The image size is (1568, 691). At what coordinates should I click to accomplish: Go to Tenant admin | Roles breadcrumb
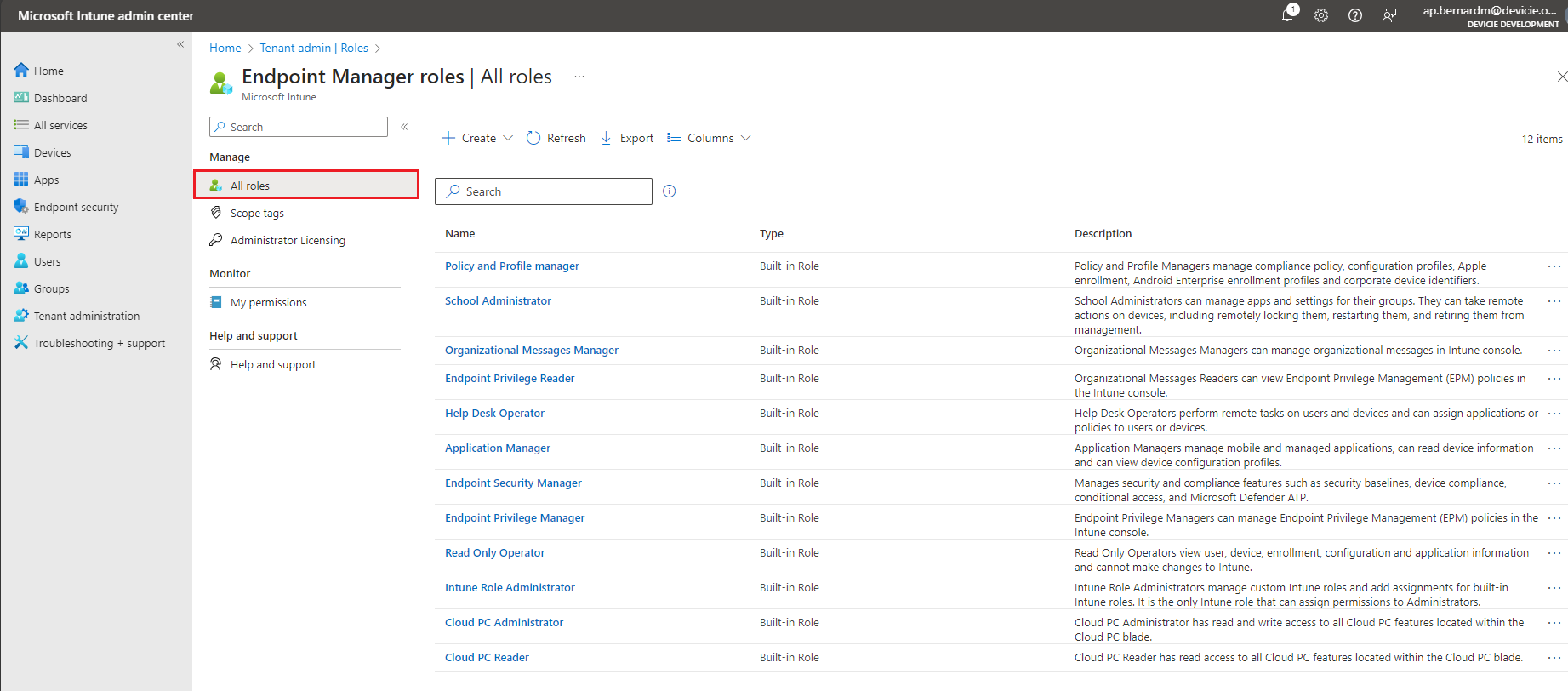[314, 48]
